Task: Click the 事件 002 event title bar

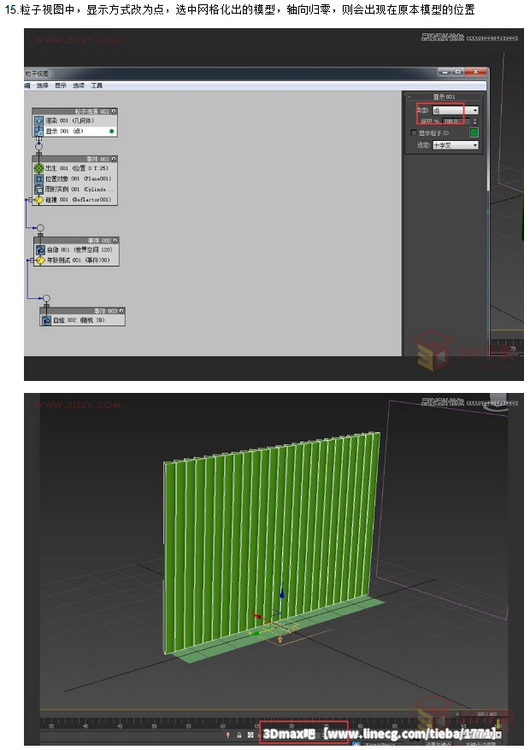Action: click(76, 240)
